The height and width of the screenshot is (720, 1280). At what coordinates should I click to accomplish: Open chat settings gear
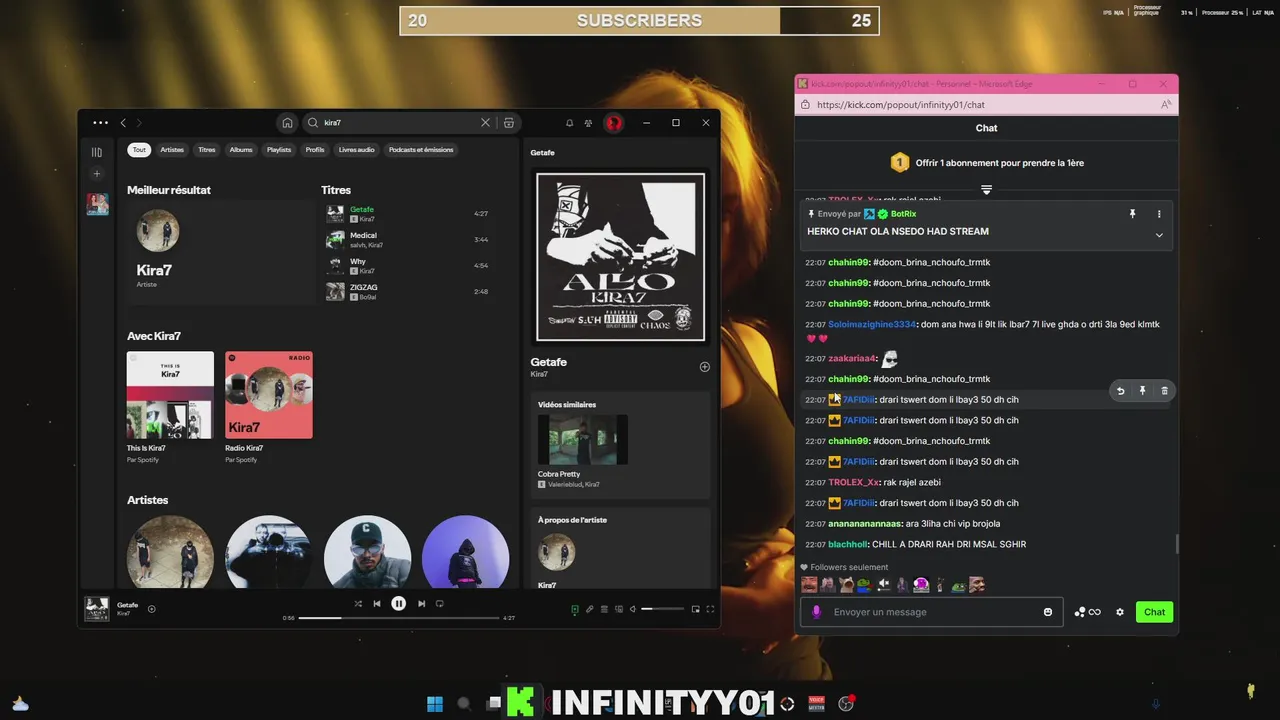tap(1120, 612)
